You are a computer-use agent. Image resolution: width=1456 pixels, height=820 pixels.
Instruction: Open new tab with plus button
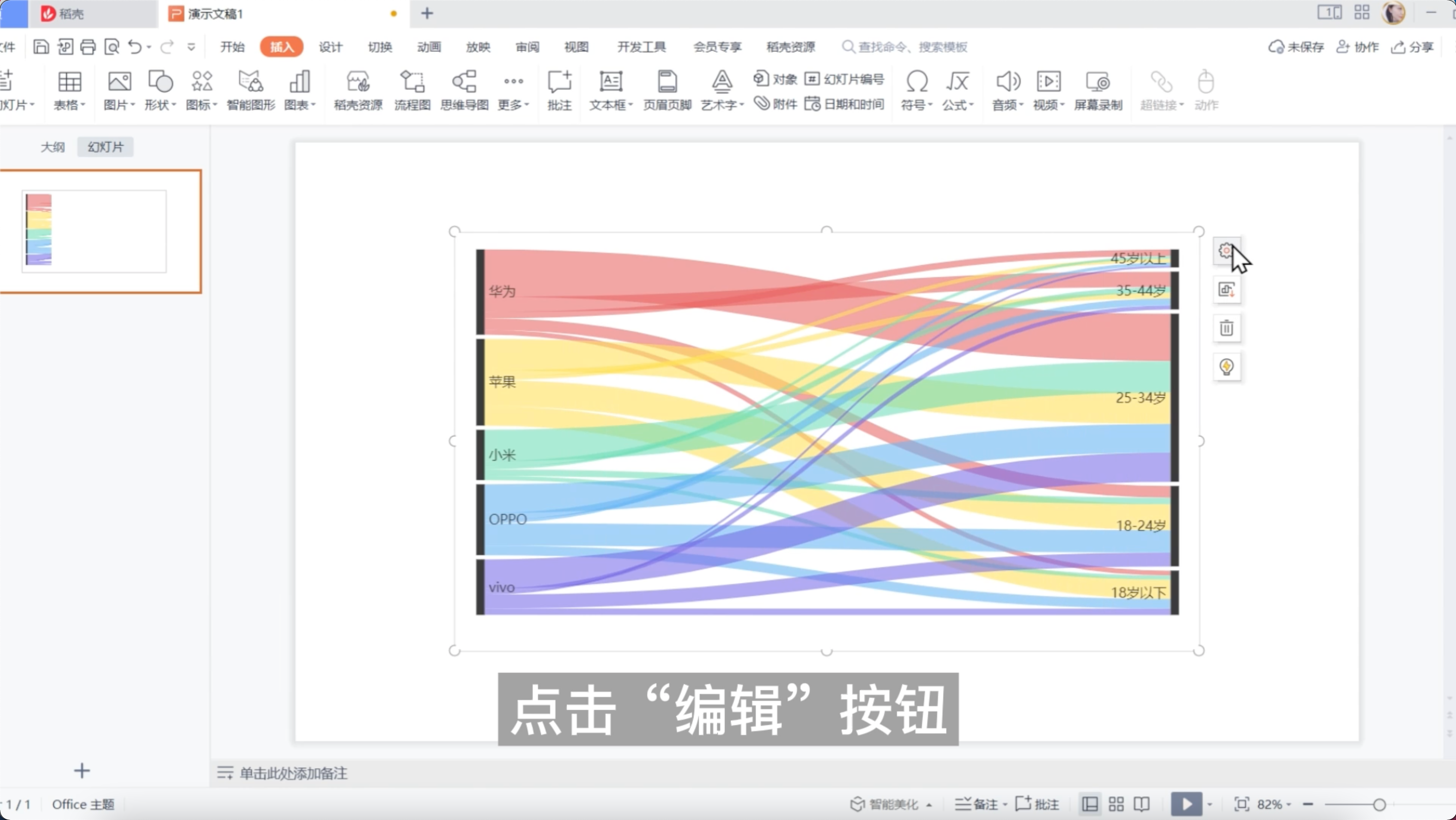pos(427,13)
